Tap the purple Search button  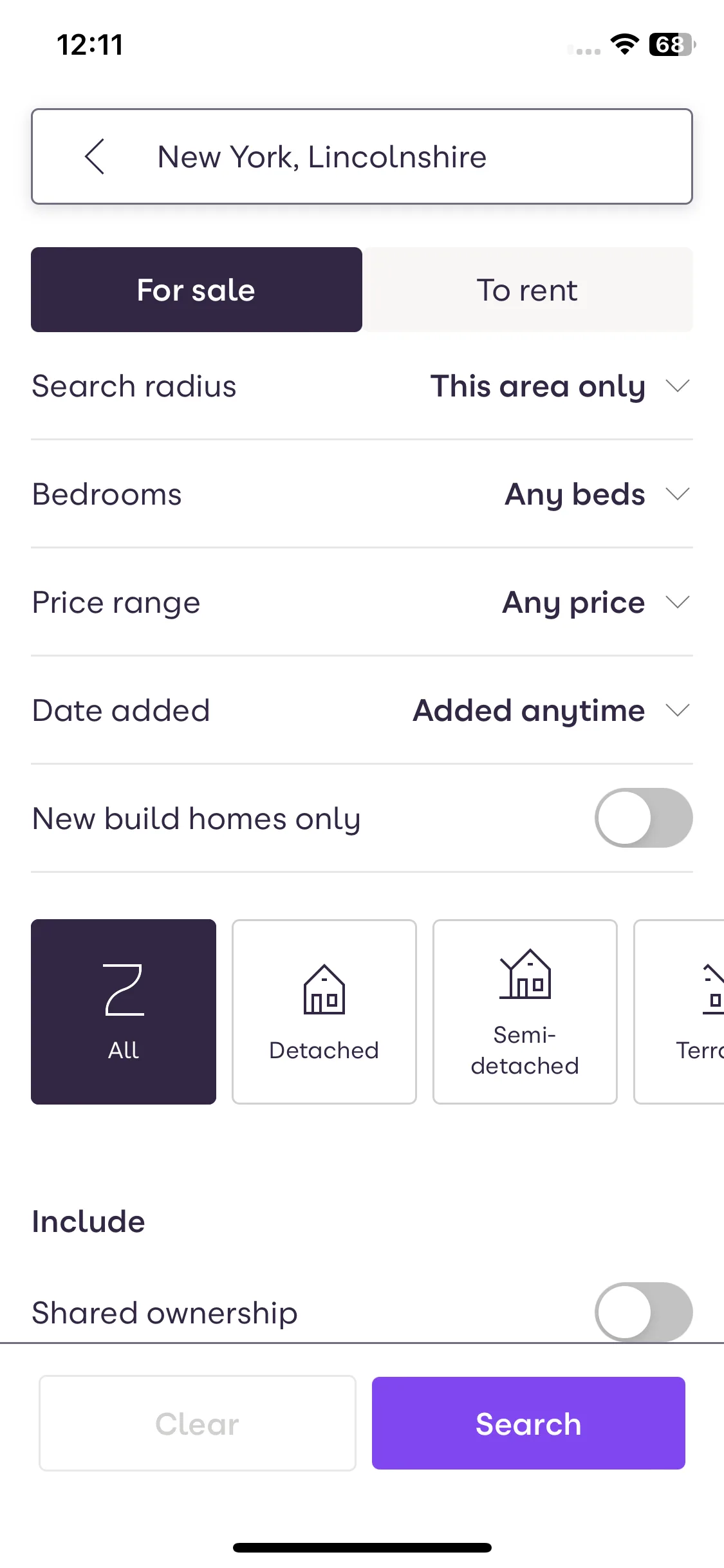pyautogui.click(x=528, y=1423)
